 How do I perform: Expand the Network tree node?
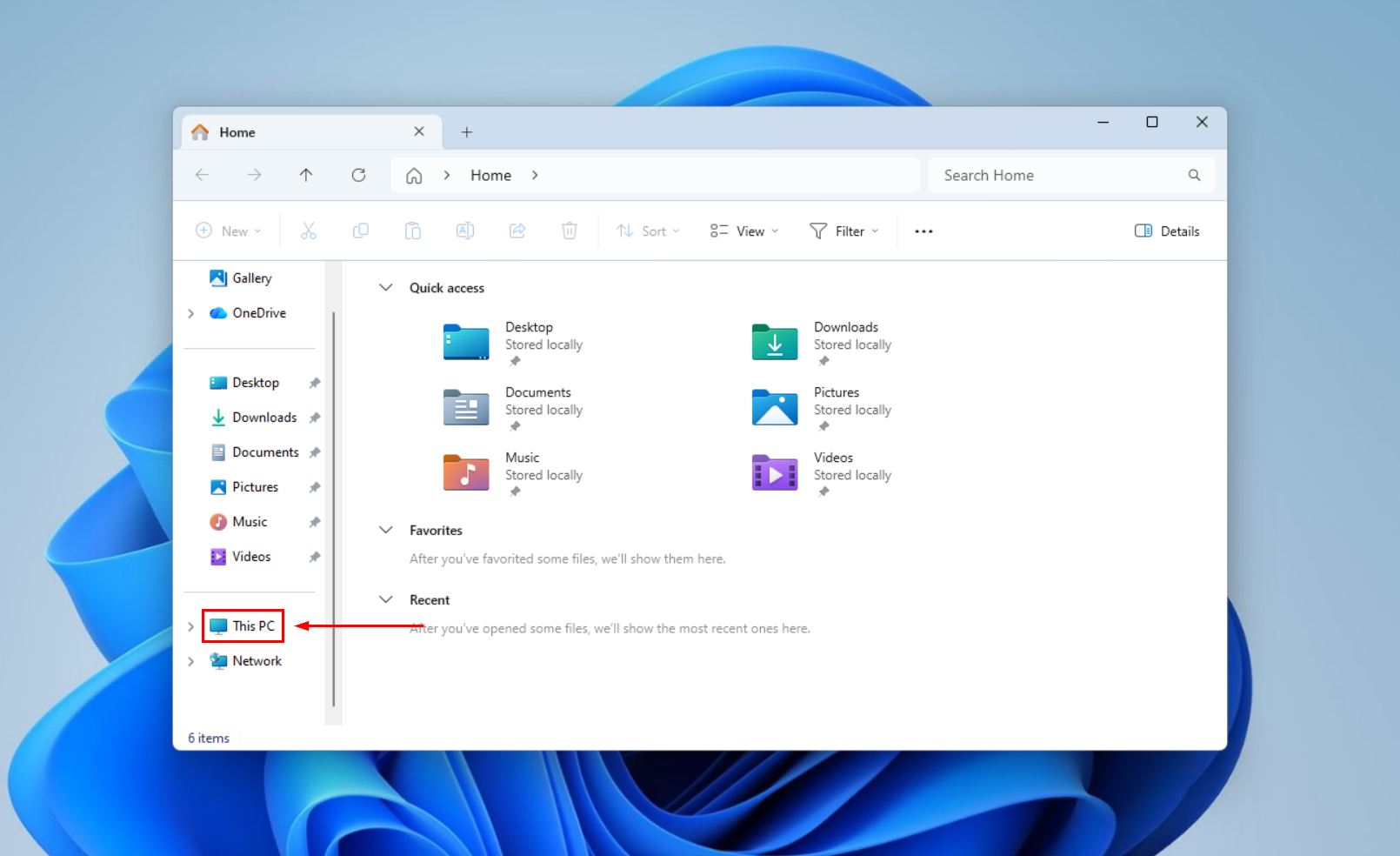click(x=190, y=661)
